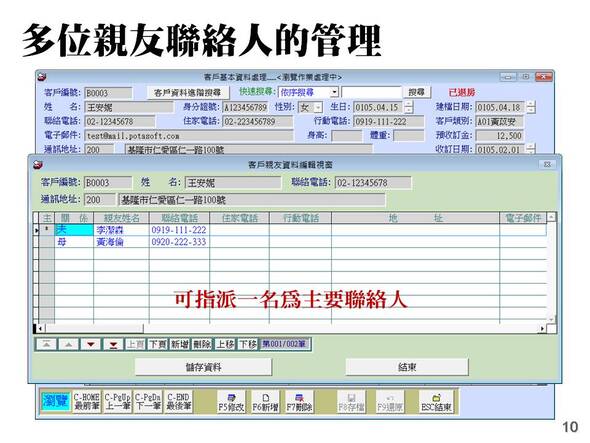Click C-END 最後筆 button
This screenshot has width=590, height=443.
[x=178, y=401]
